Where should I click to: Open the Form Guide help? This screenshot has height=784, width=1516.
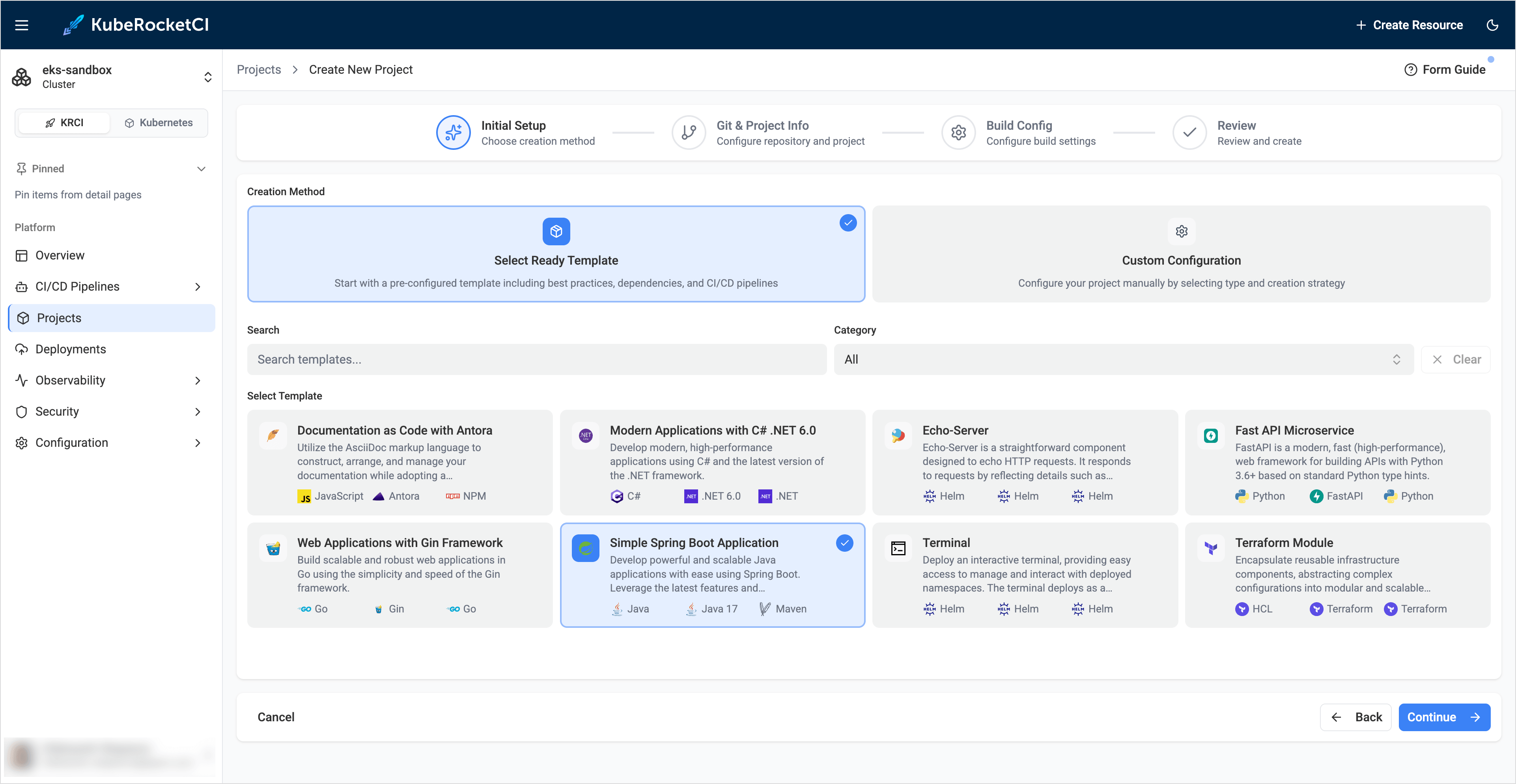1445,69
